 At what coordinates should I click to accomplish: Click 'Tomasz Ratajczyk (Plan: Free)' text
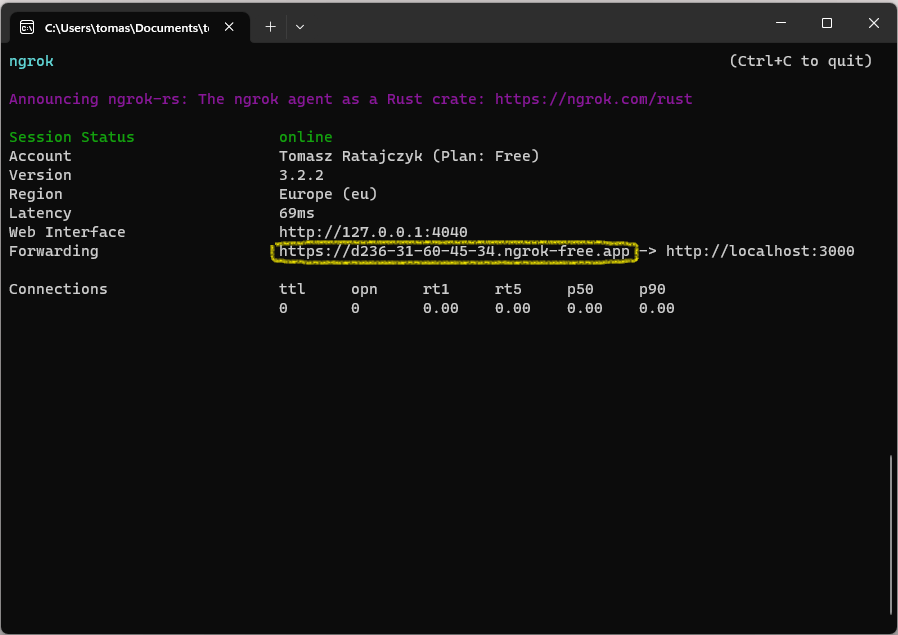tap(409, 156)
